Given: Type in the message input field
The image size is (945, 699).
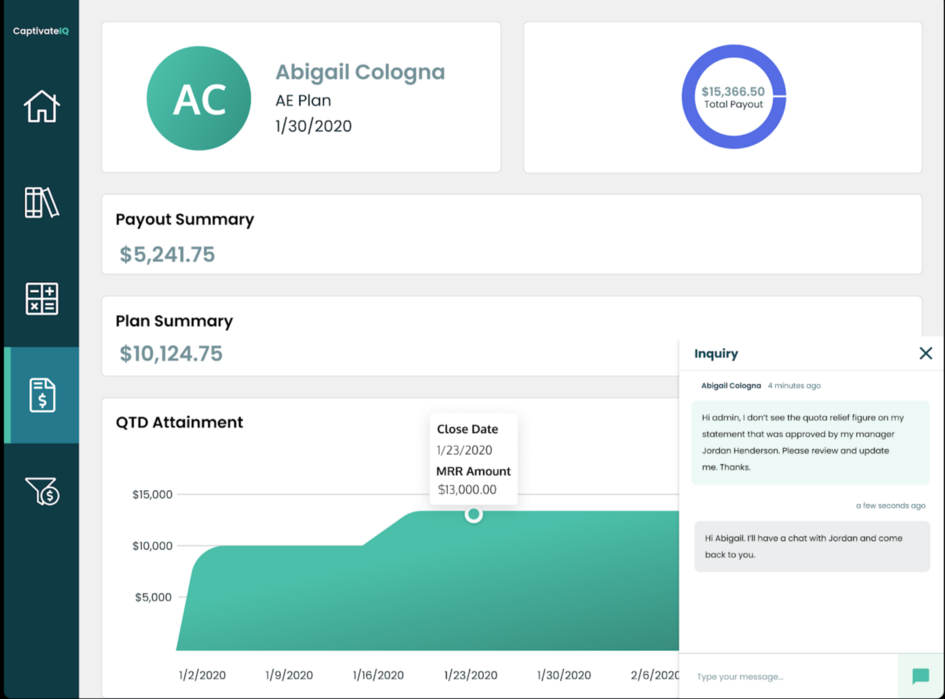Looking at the screenshot, I should (790, 677).
